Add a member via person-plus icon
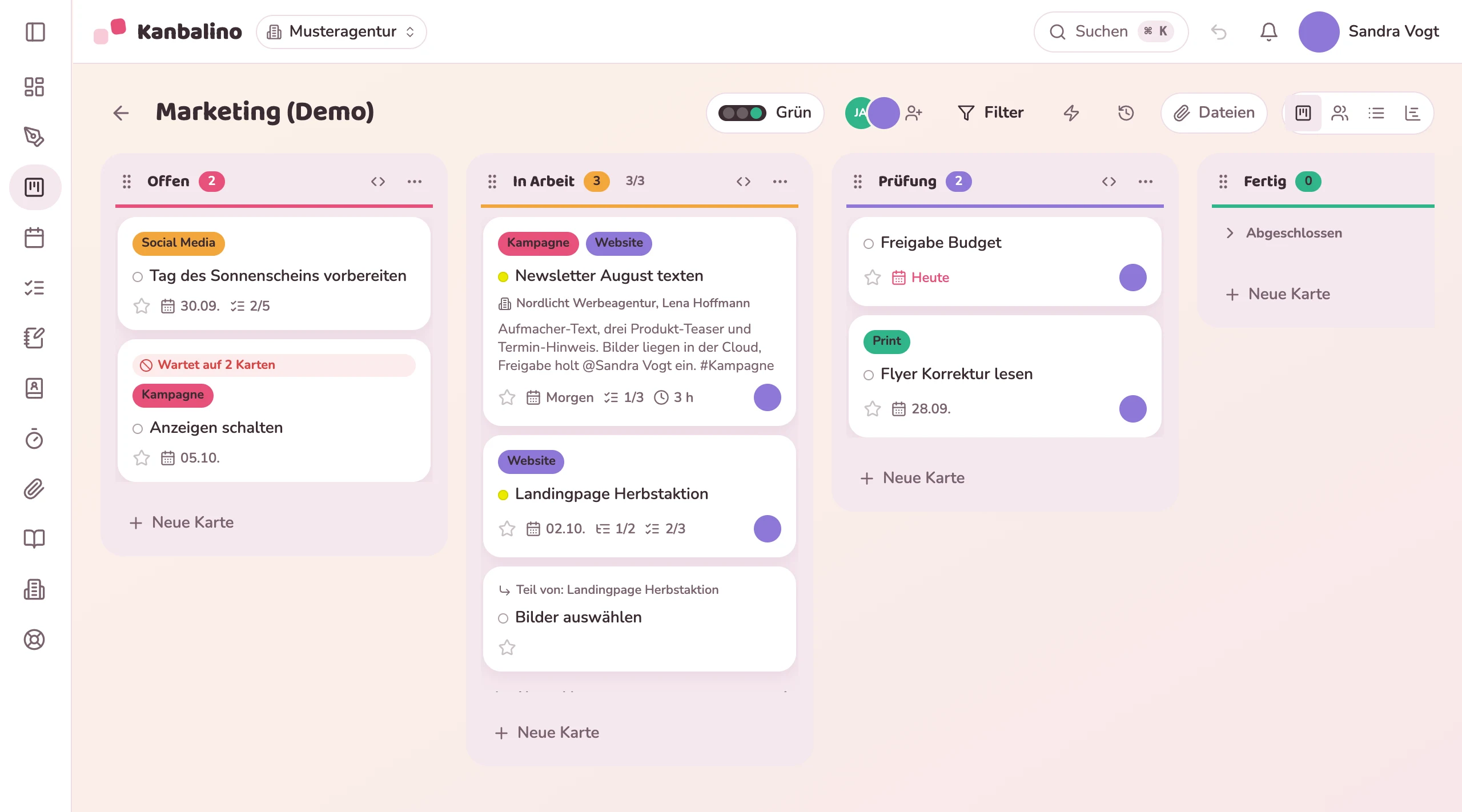 click(x=914, y=113)
